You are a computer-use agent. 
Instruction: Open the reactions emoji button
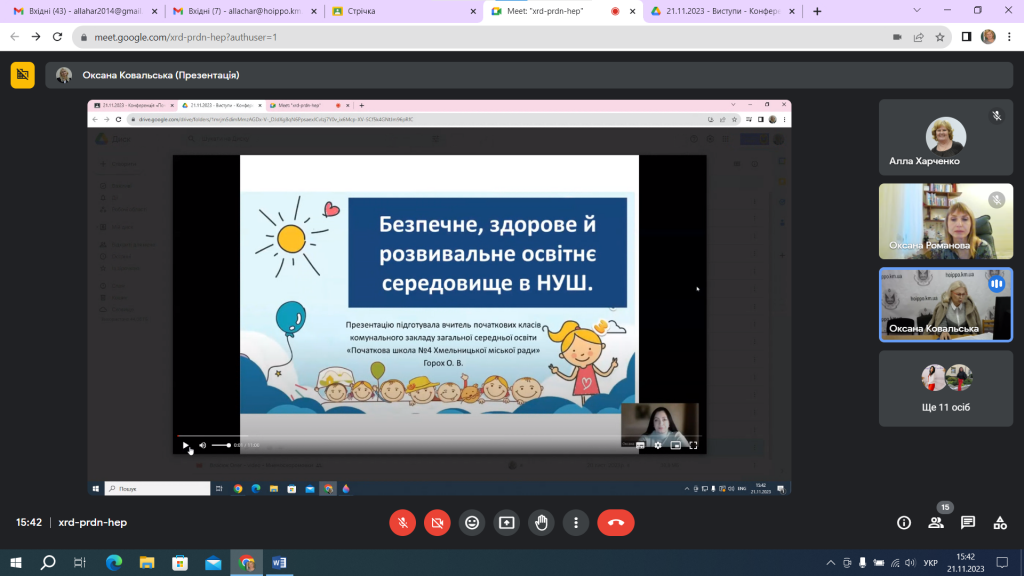[472, 522]
